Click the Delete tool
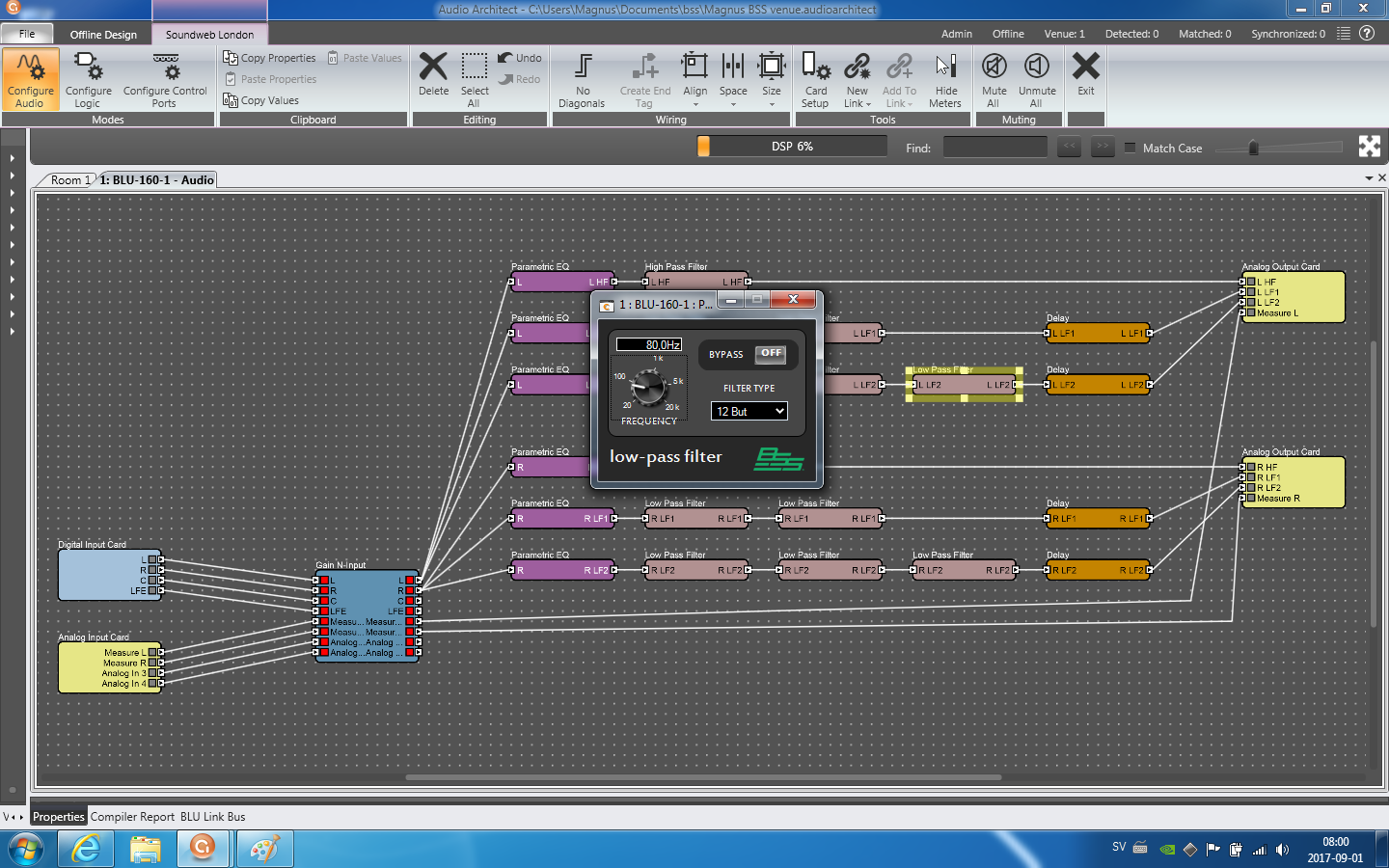 point(433,74)
